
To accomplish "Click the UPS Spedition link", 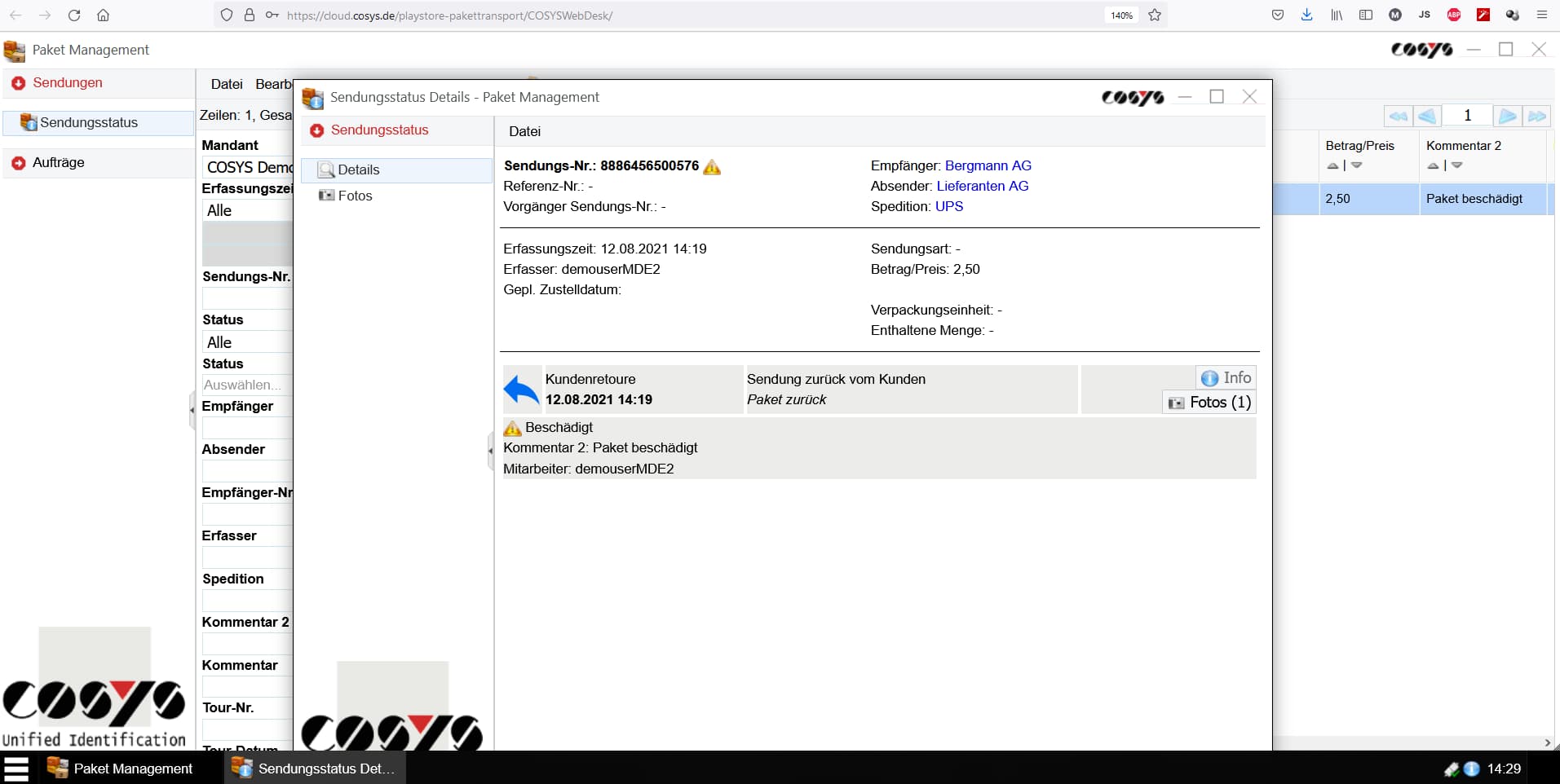I will (948, 207).
